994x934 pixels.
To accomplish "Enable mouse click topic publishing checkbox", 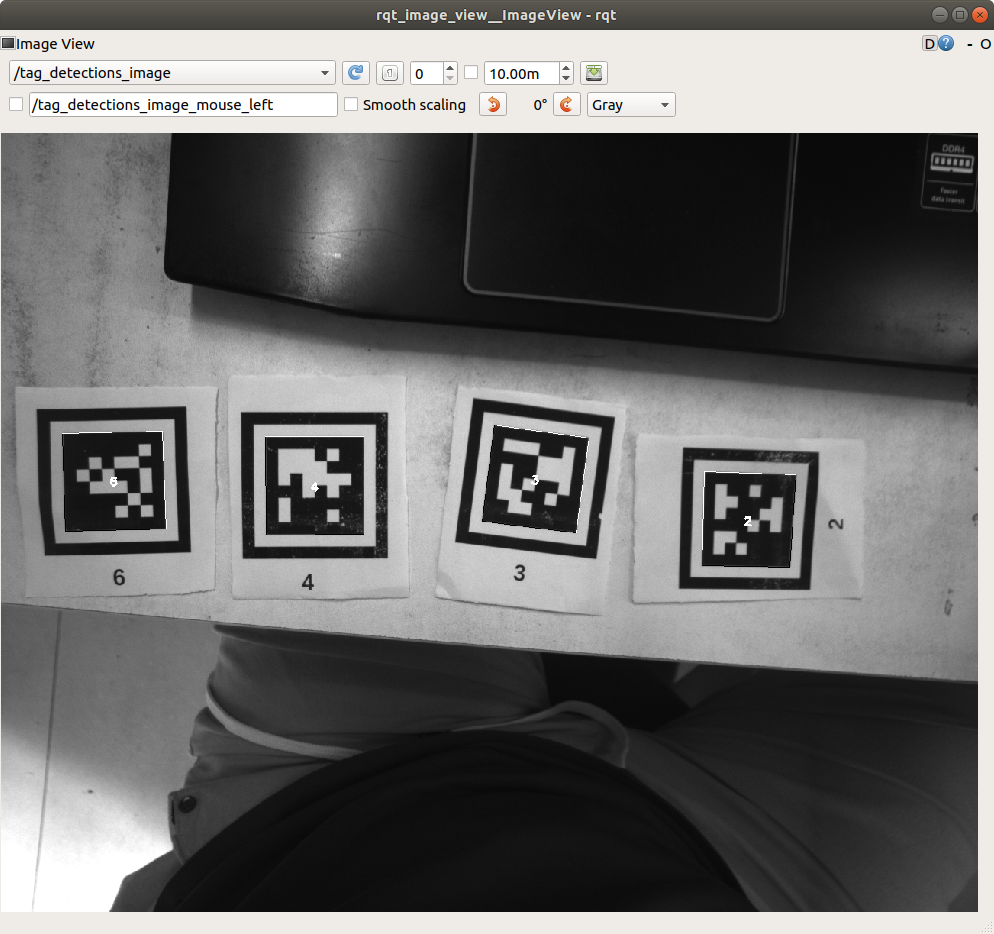I will click(16, 104).
